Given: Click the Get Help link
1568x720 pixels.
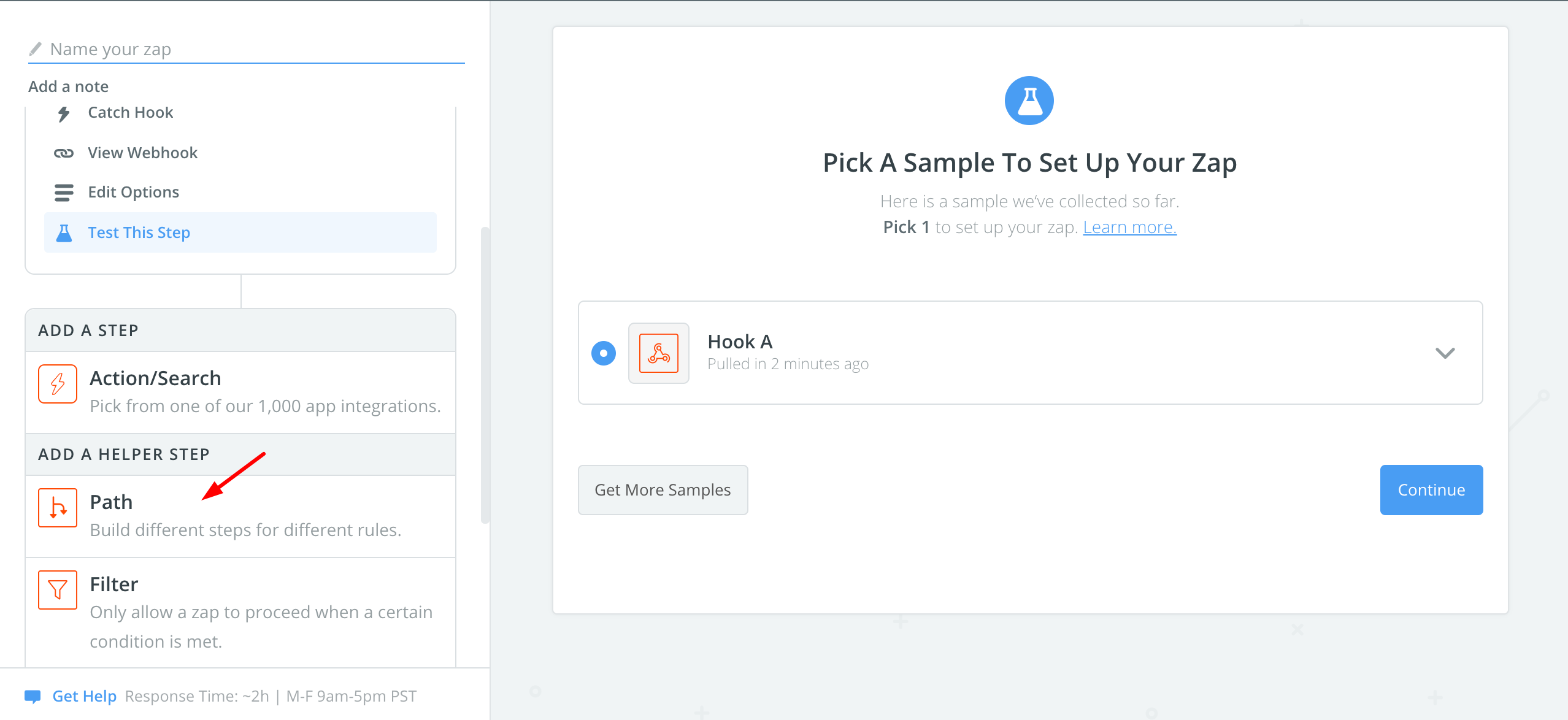Looking at the screenshot, I should (85, 697).
